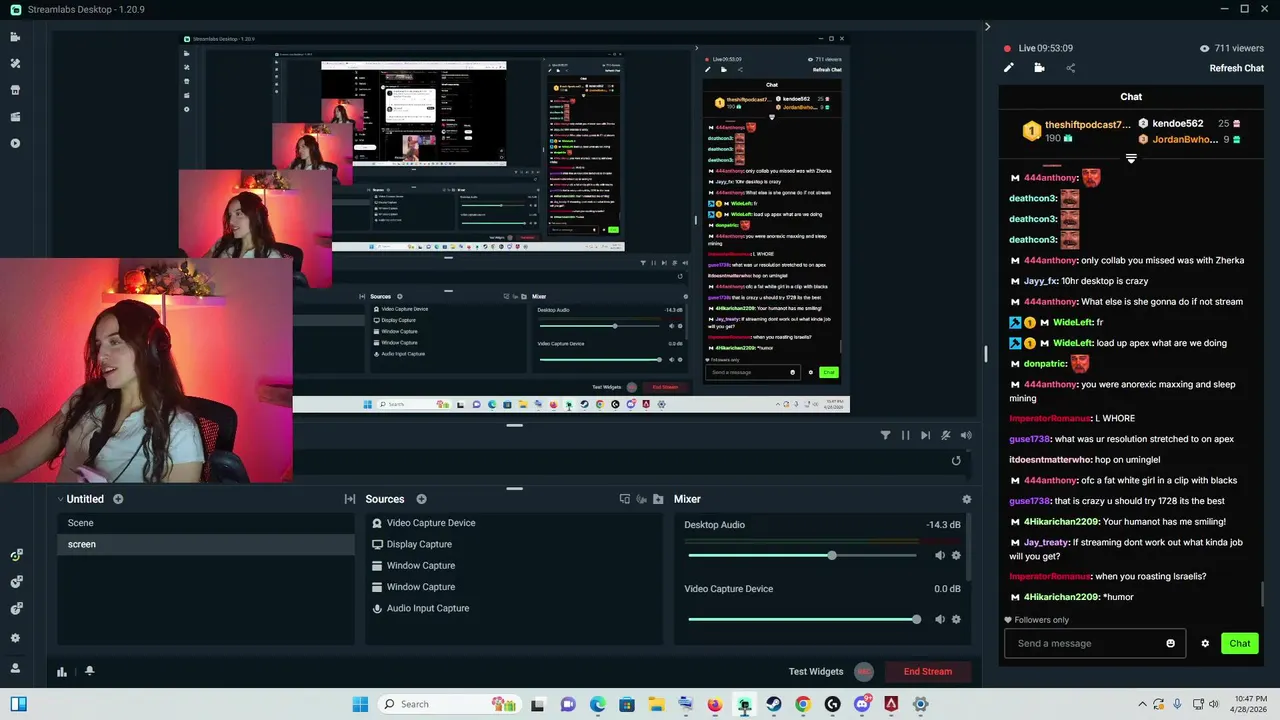Open the notifications bell icon

click(89, 671)
